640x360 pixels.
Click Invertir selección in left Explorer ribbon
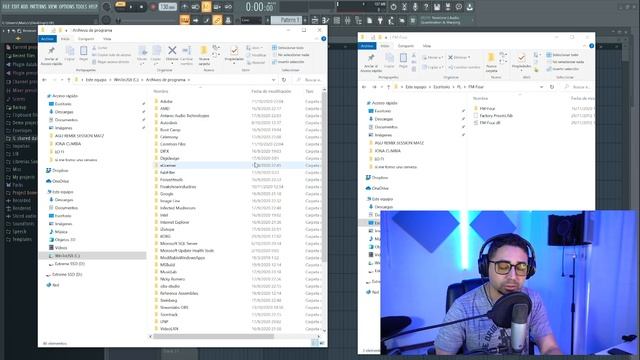click(x=288, y=62)
